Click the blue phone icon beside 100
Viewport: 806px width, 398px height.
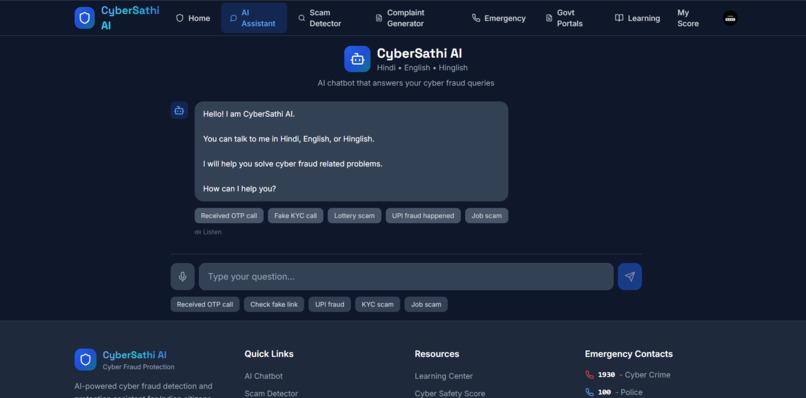589,392
